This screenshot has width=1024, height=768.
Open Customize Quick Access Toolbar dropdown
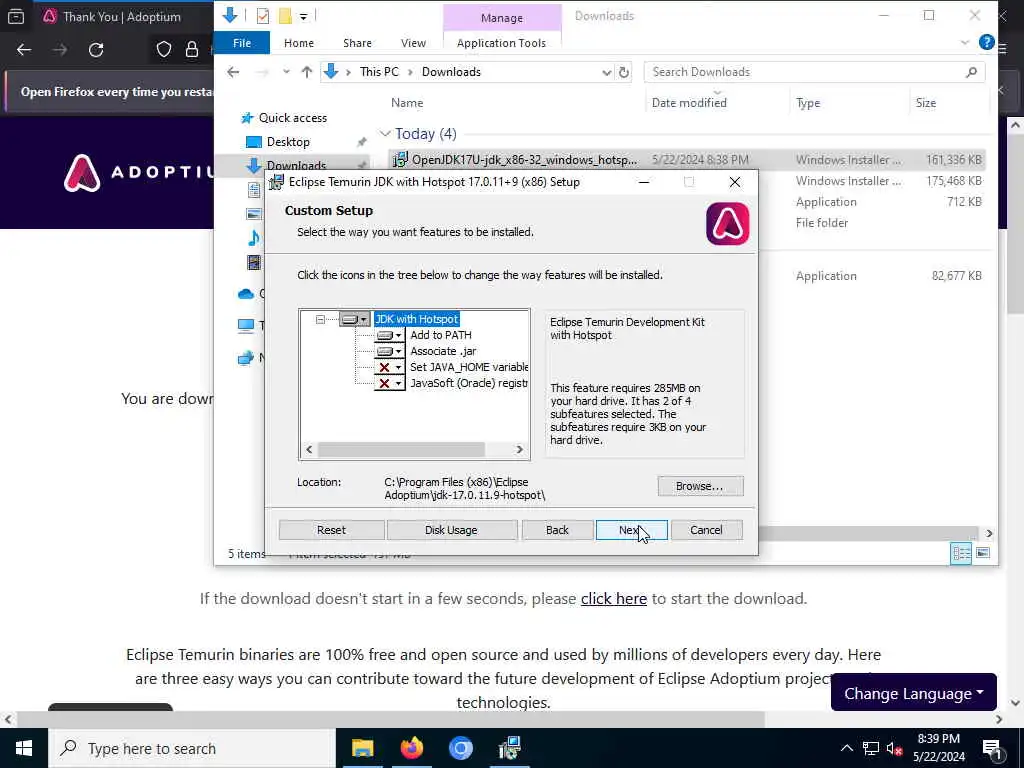(x=304, y=16)
